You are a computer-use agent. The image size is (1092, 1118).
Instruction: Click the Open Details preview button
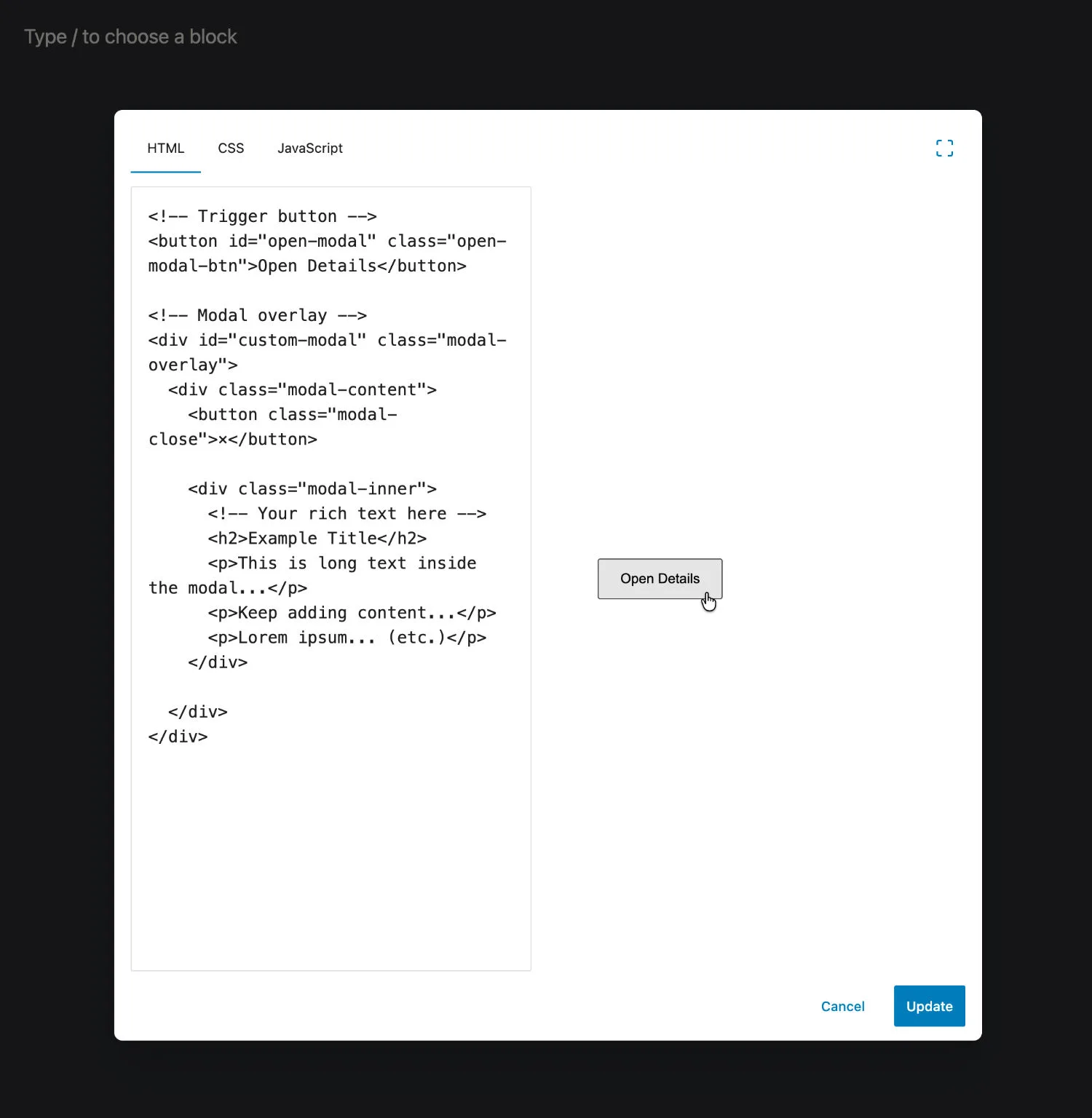660,579
